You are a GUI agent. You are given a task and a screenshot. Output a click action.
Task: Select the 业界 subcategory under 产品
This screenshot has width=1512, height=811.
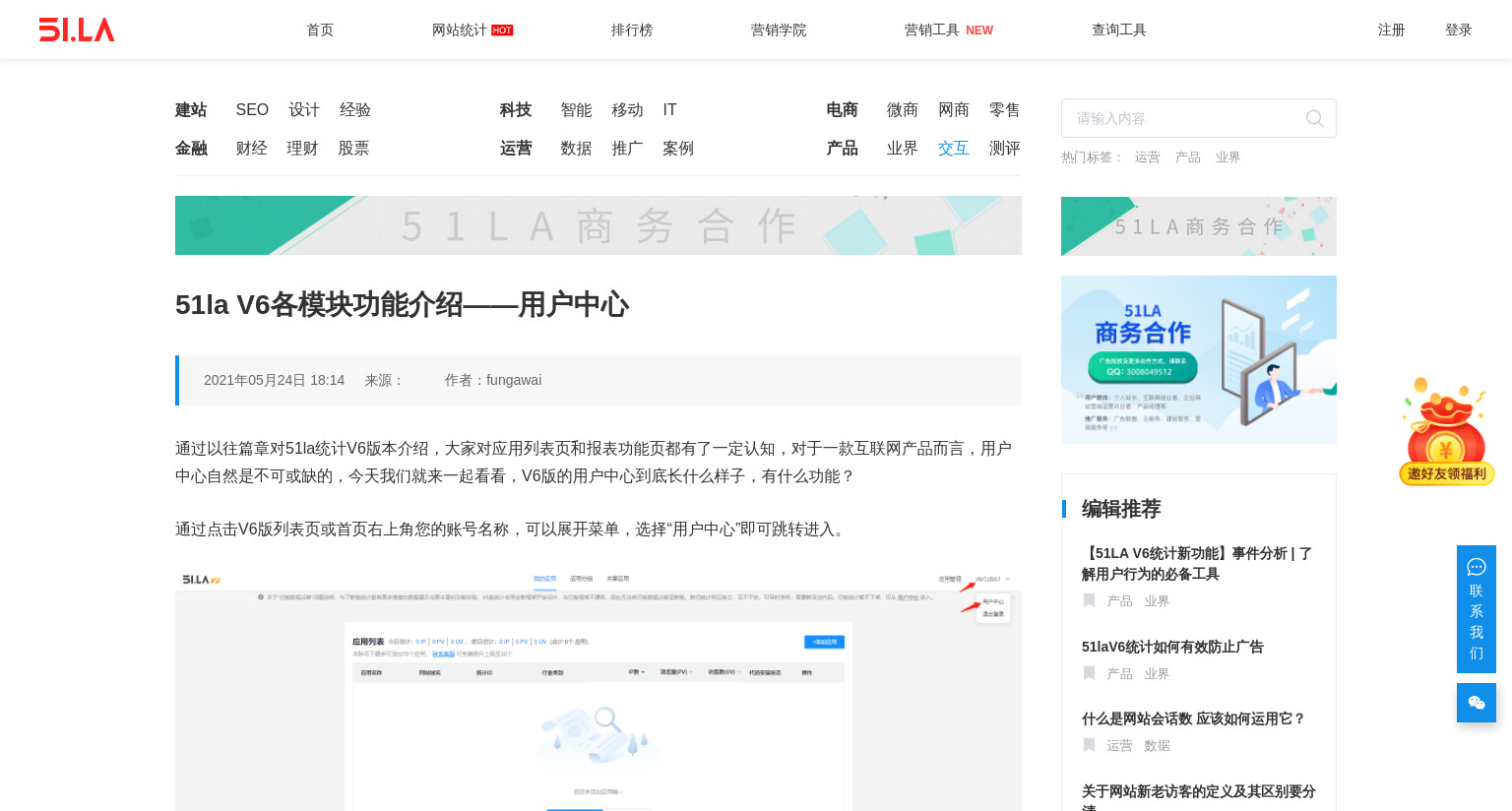903,148
